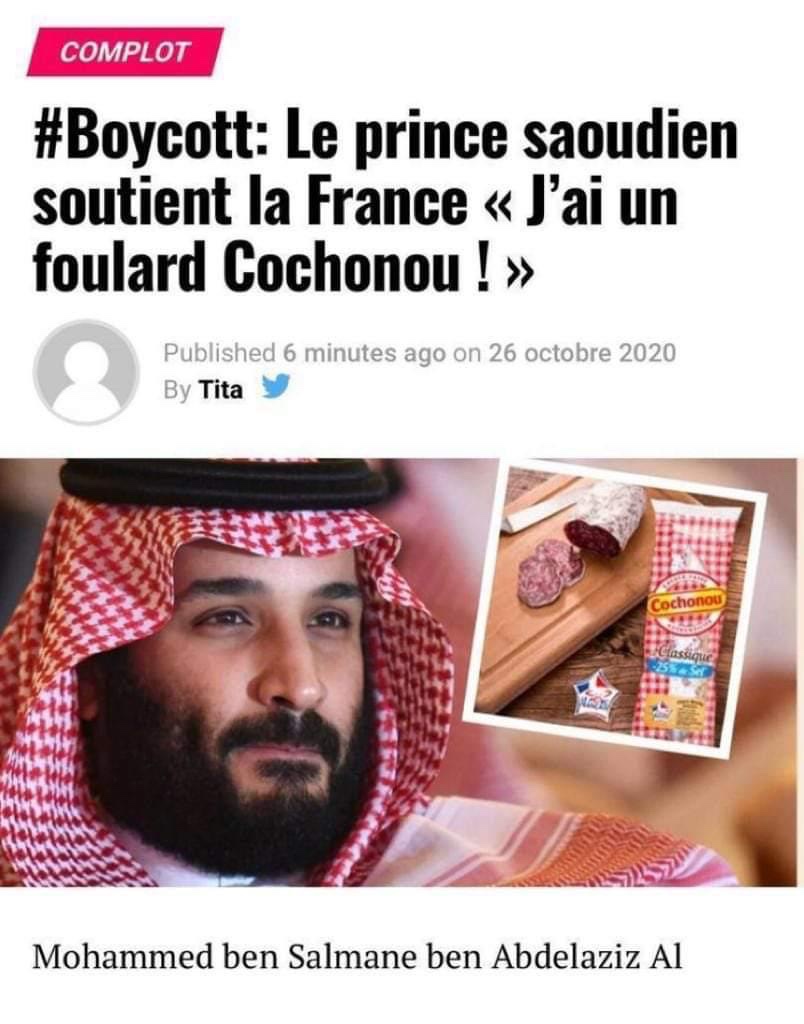Open the pink COMPLOT category tag

pyautogui.click(x=125, y=52)
